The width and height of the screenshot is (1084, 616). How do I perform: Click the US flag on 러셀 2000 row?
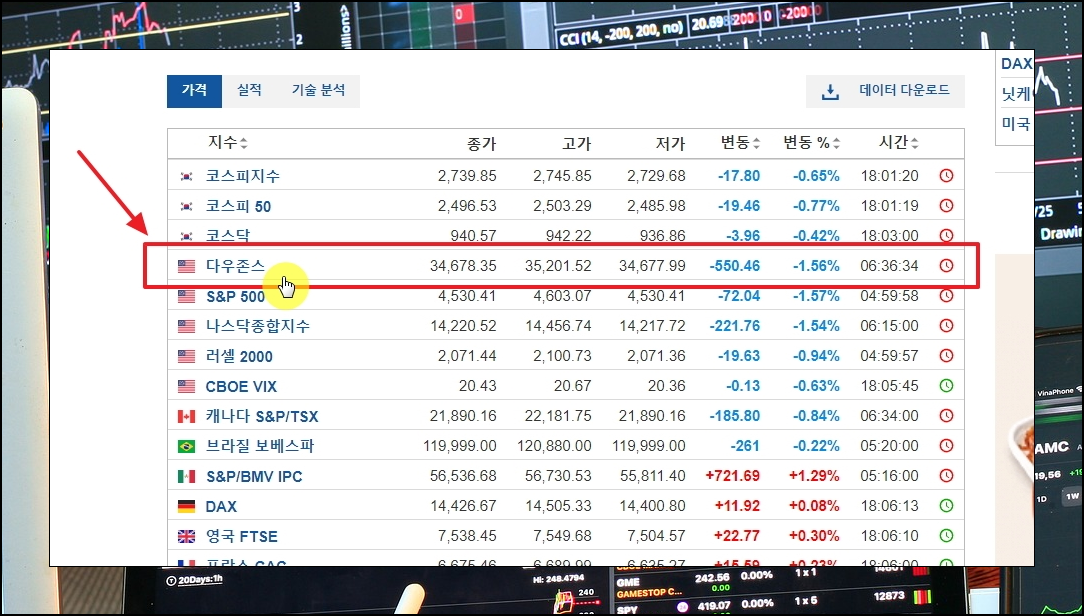point(186,357)
